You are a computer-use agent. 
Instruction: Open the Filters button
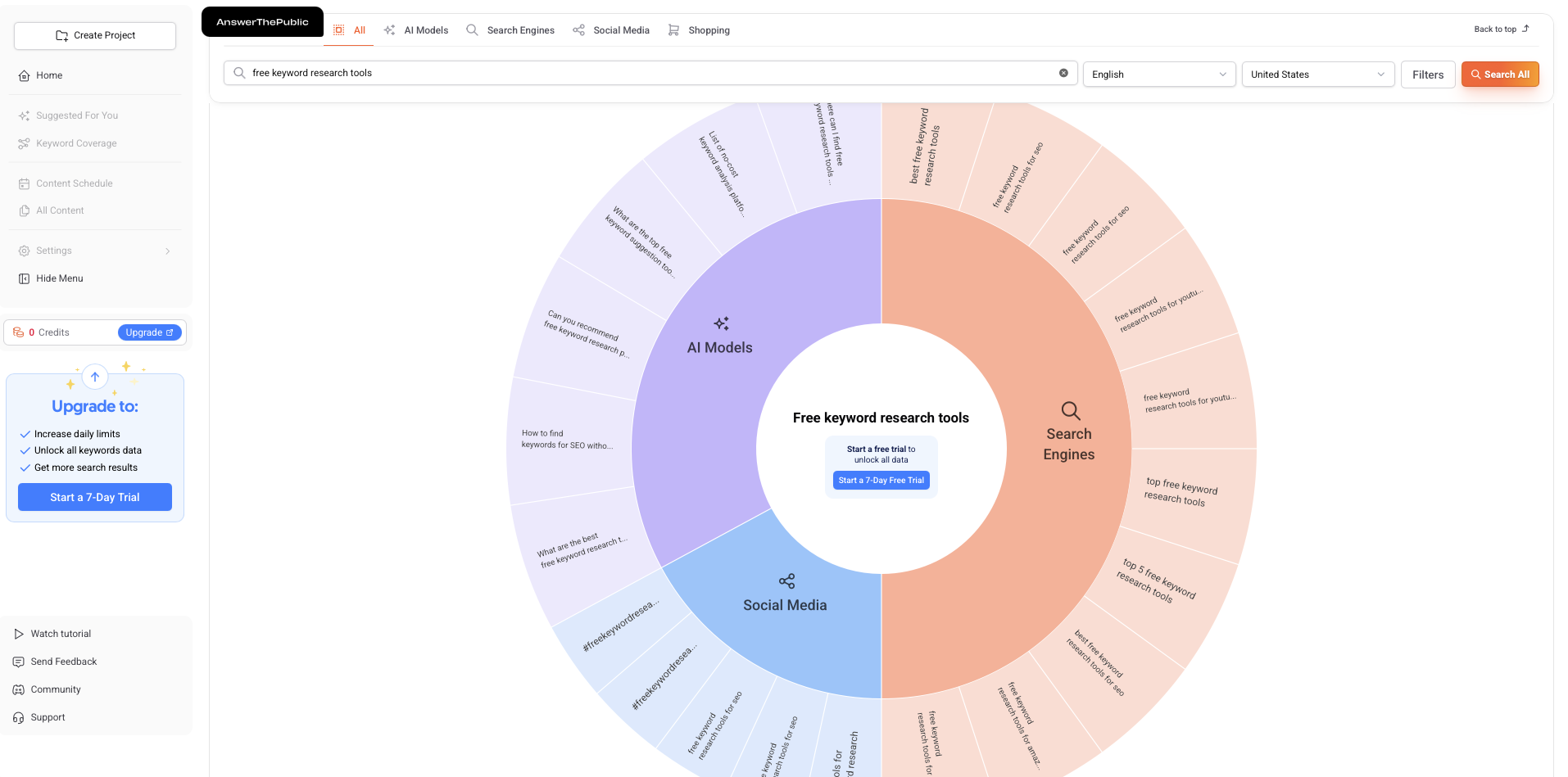1428,75
